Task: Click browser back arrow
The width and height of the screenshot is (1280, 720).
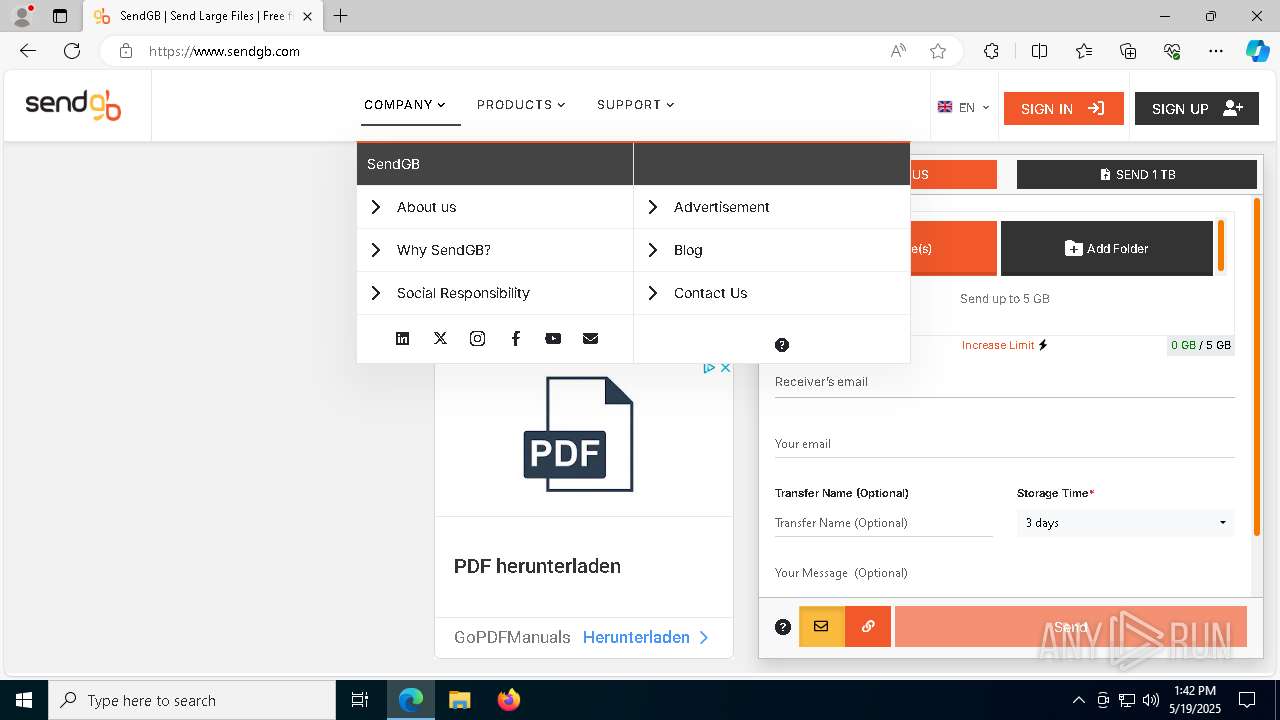Action: [28, 51]
